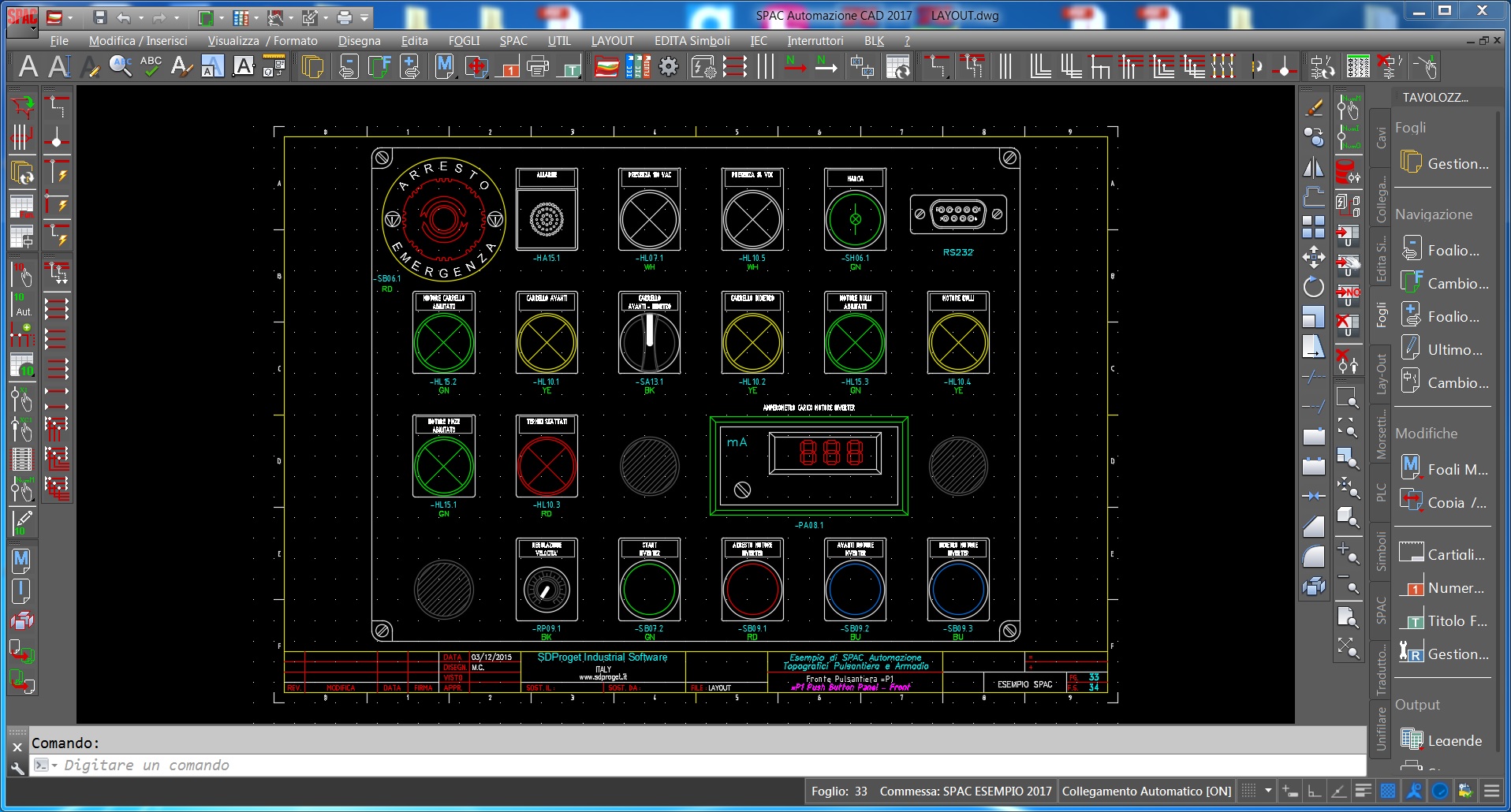This screenshot has height=812, width=1511.
Task: Toggle blue circle status bar button
Action: (1440, 791)
